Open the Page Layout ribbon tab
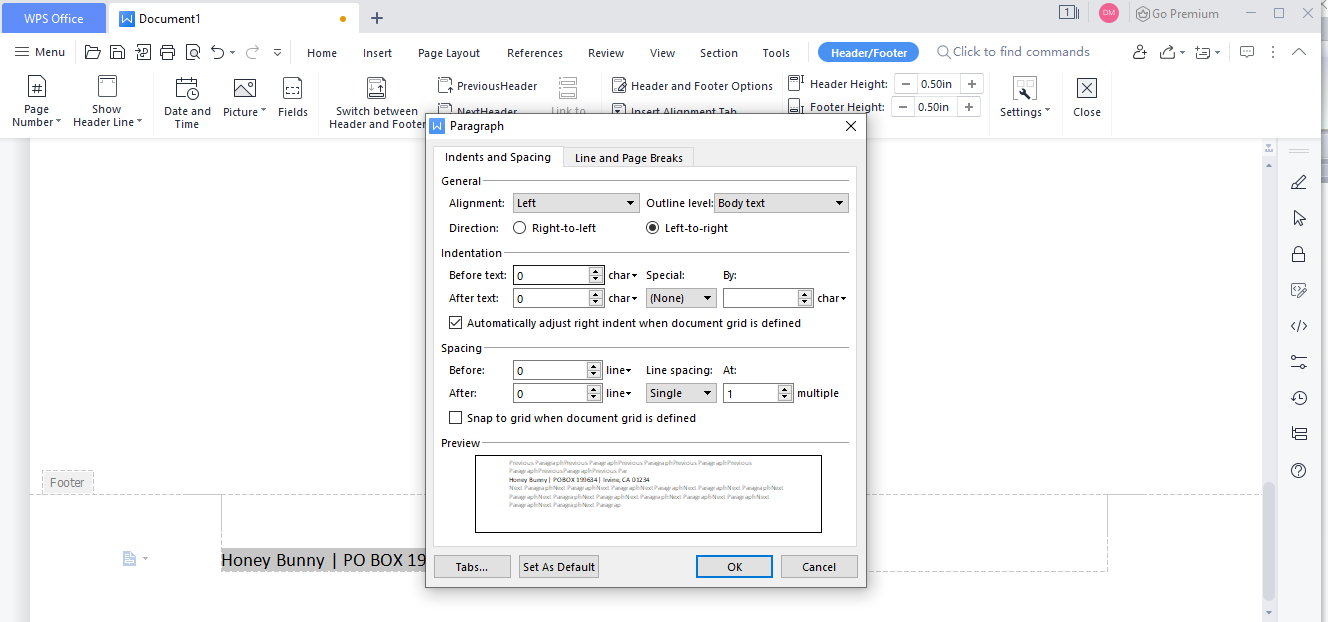The width and height of the screenshot is (1328, 622). point(448,53)
